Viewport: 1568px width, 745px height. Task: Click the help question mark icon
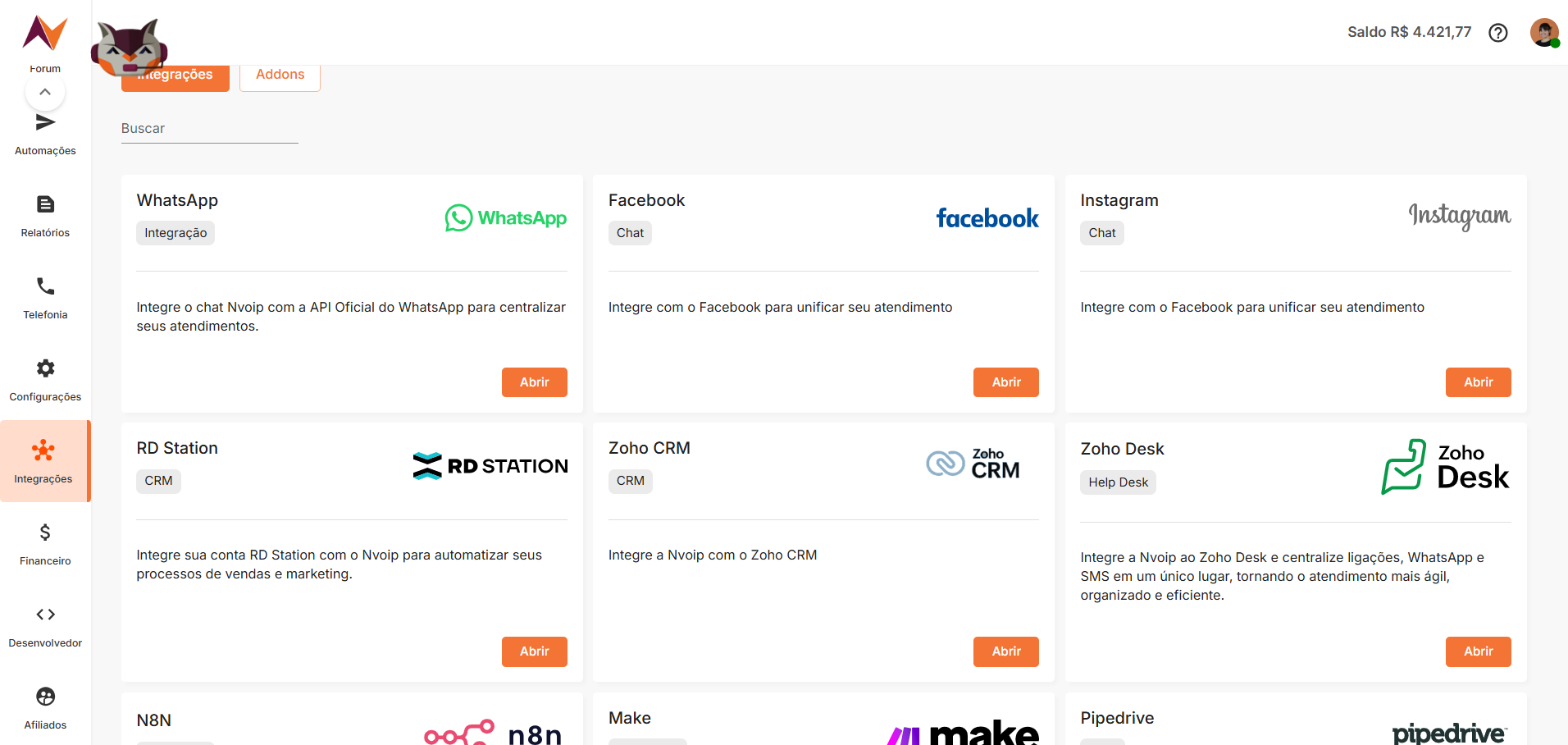click(x=1498, y=33)
